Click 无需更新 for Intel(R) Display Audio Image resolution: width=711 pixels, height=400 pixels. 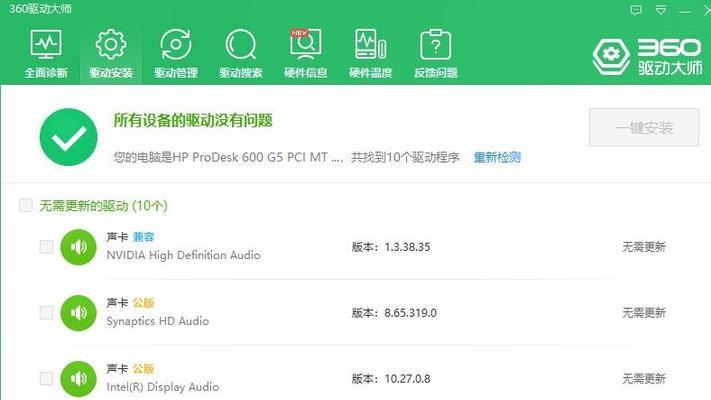(644, 379)
